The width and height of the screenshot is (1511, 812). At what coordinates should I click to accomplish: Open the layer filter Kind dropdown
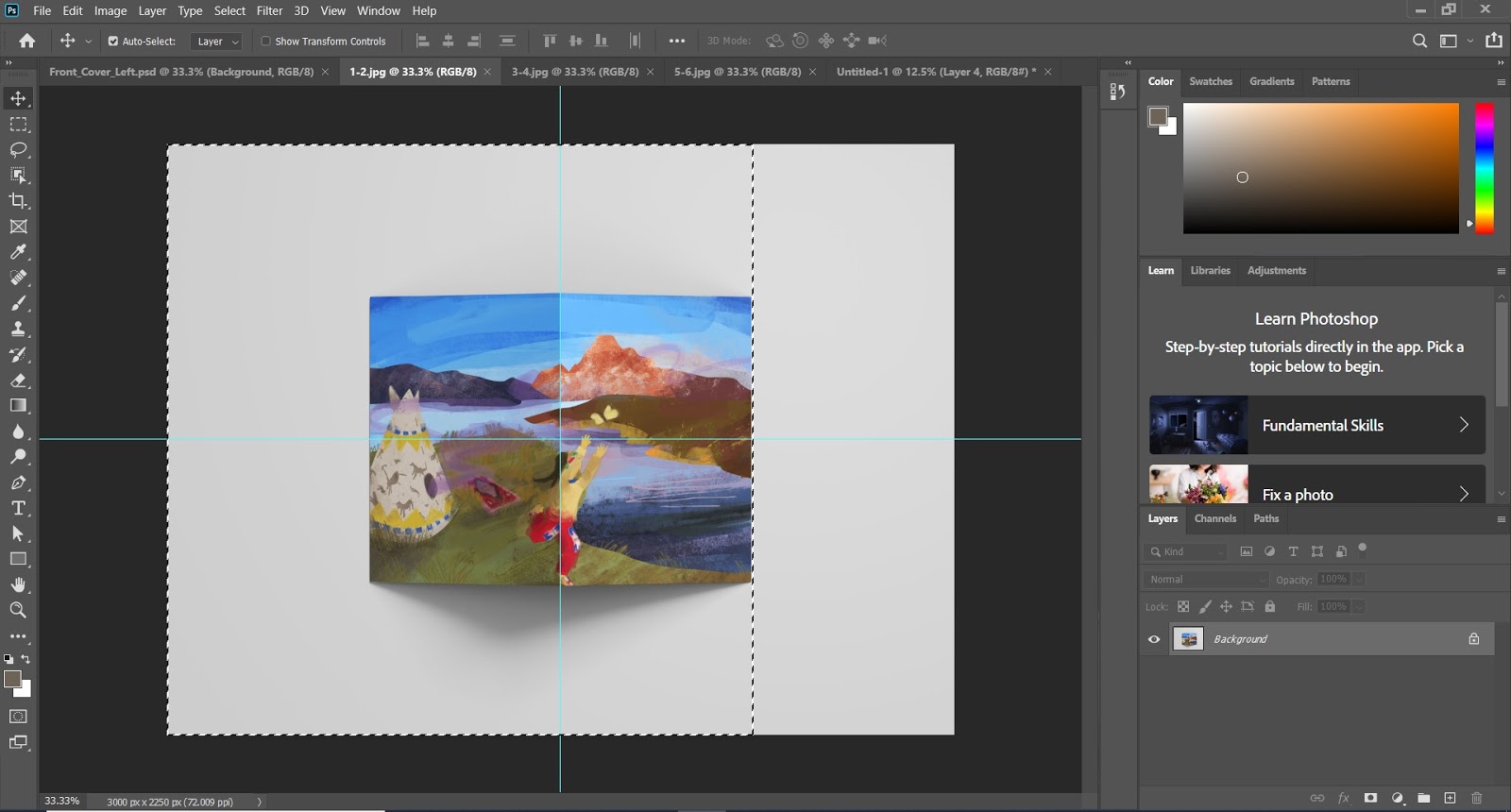[x=1186, y=551]
